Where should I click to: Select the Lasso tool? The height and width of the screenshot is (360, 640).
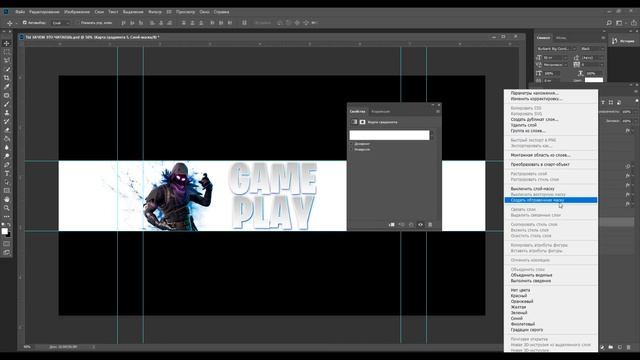[7, 60]
